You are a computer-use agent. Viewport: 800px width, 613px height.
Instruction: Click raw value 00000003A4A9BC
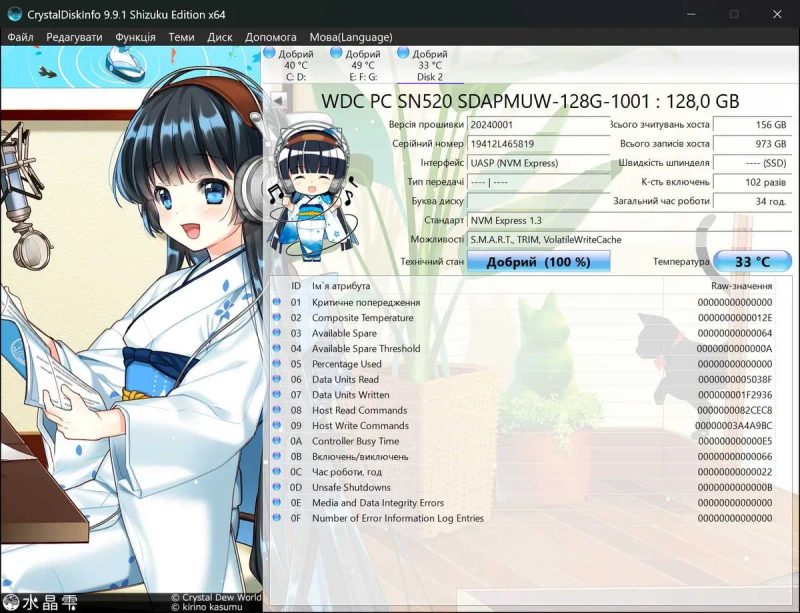[x=734, y=426]
